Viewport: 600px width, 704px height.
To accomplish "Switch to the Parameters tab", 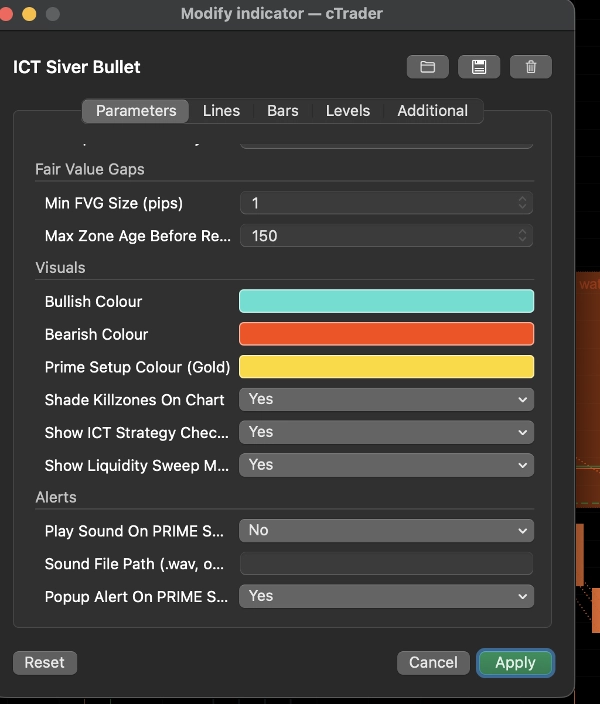I will point(136,111).
